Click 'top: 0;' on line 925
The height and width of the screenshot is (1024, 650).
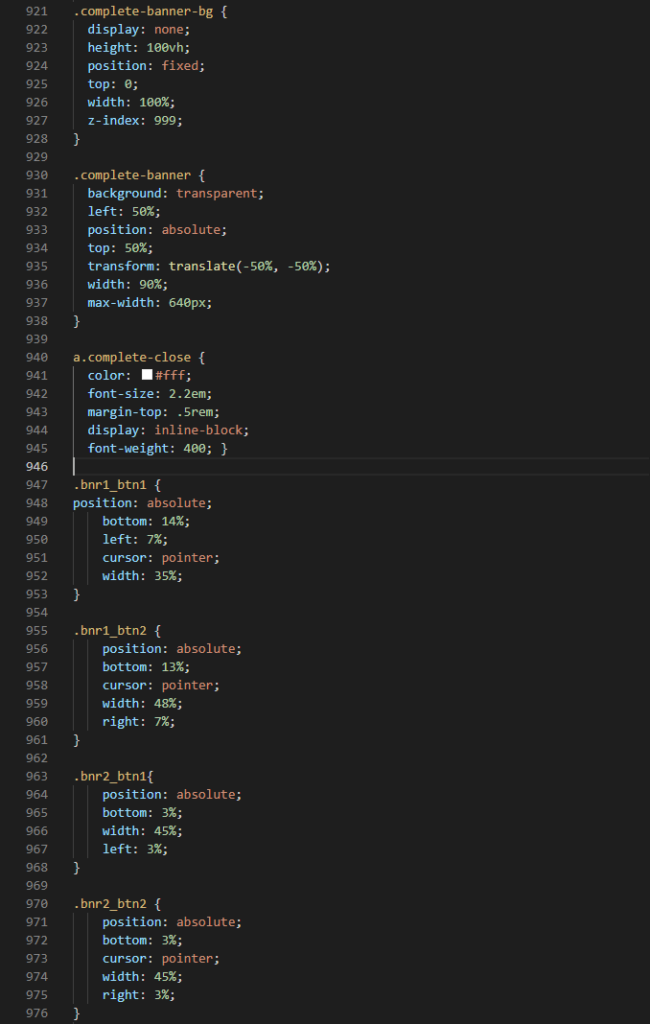tap(113, 84)
